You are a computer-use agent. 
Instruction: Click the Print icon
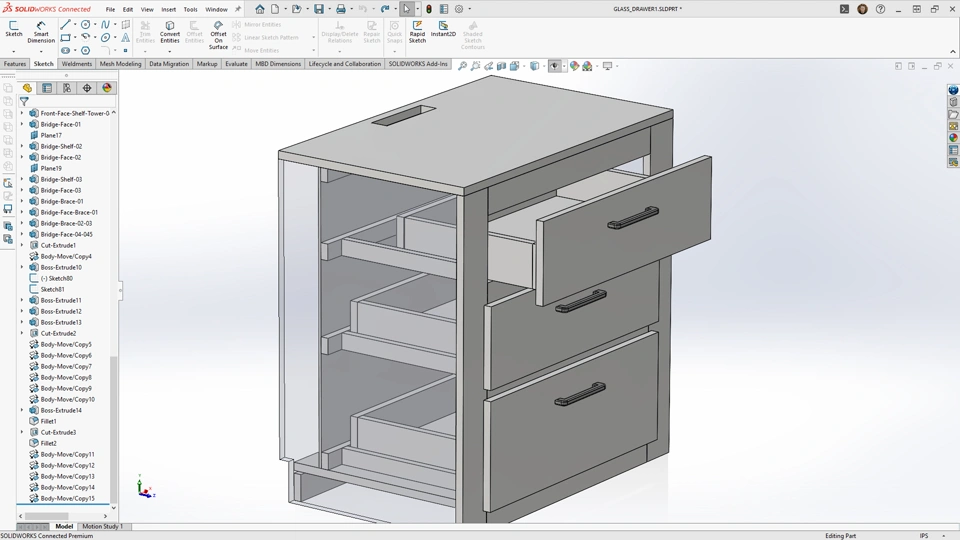pos(341,9)
